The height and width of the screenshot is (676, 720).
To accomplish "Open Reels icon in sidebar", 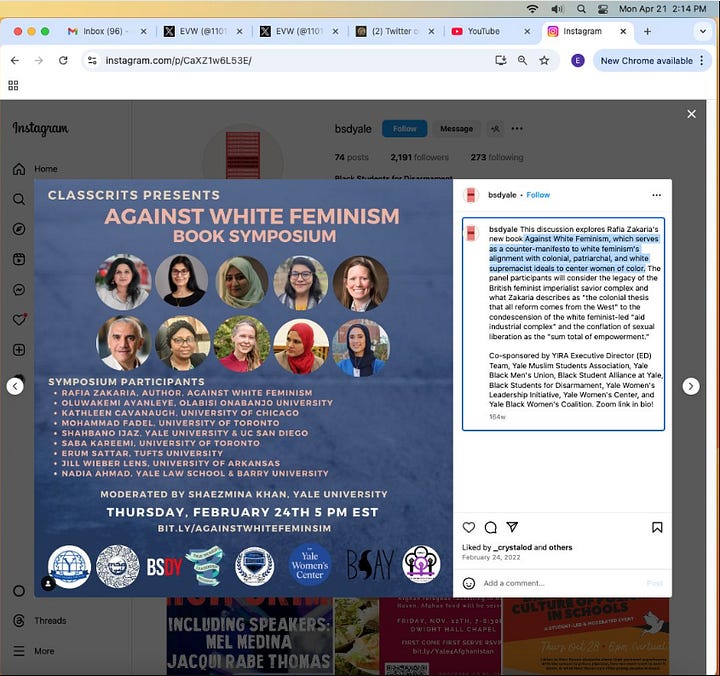I will [19, 259].
